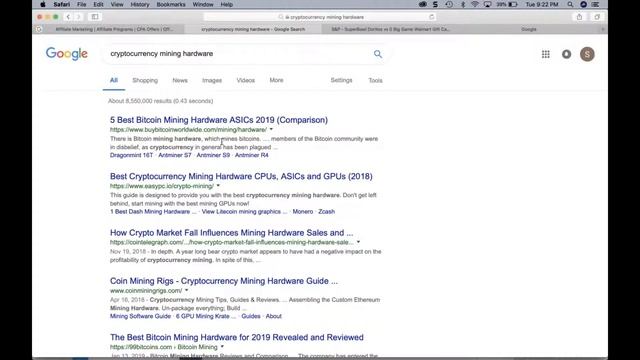Select the Videos results tab
This screenshot has height=360, width=640.
point(246,80)
